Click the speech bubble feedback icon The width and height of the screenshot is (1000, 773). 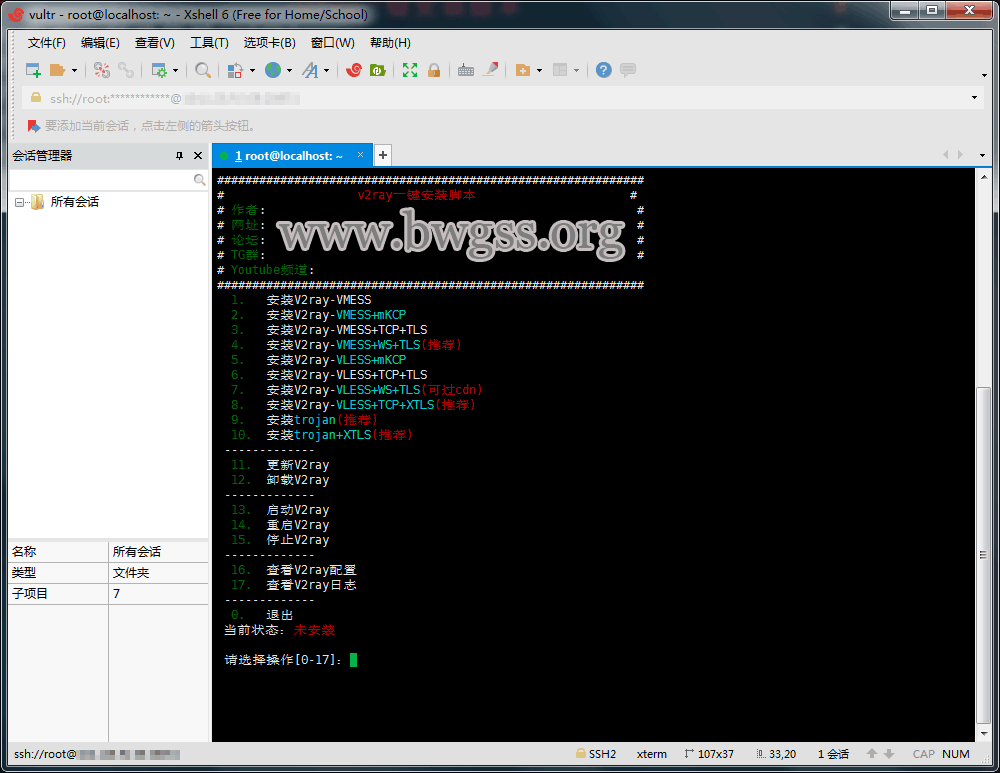(628, 70)
